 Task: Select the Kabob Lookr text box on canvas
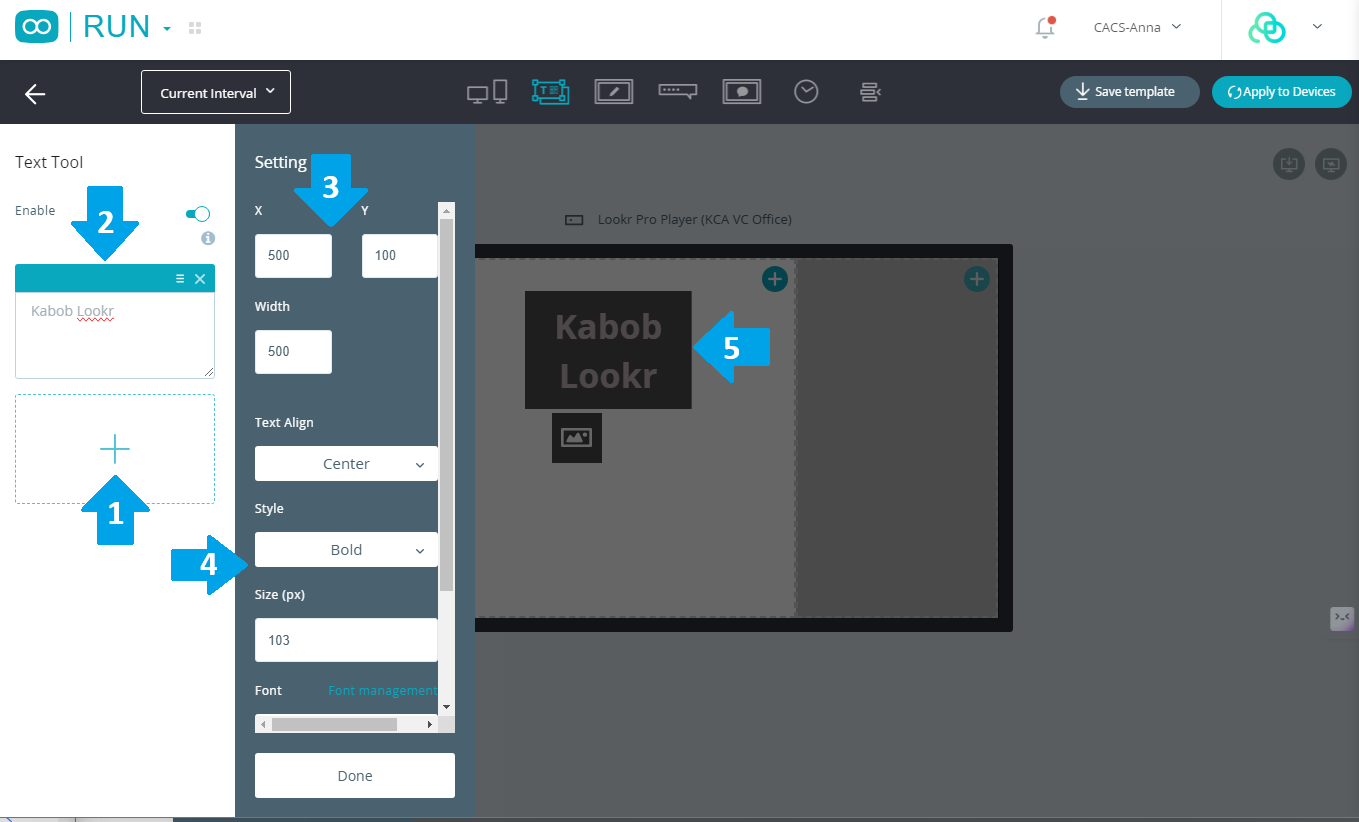[x=608, y=350]
